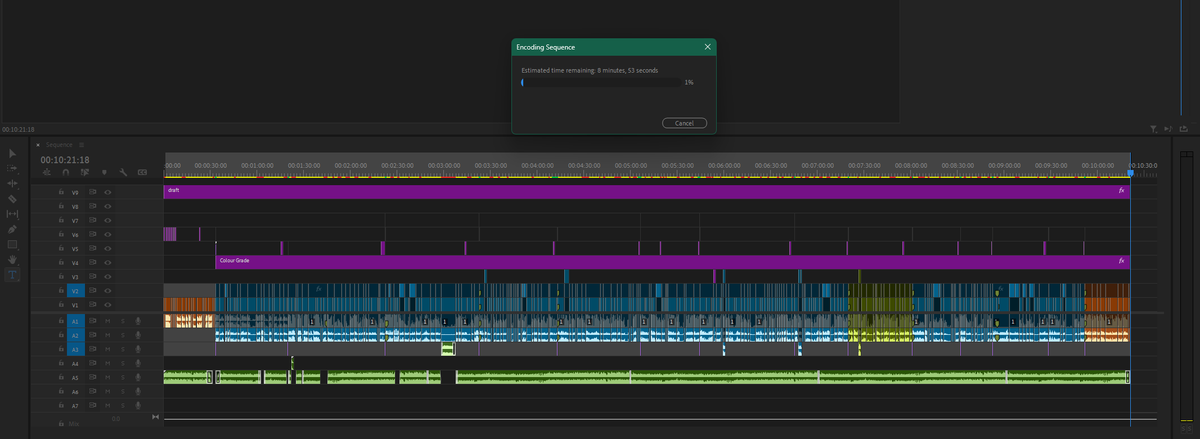
Task: Toggle Snap in timeline (magnet icon)
Action: pyautogui.click(x=66, y=171)
